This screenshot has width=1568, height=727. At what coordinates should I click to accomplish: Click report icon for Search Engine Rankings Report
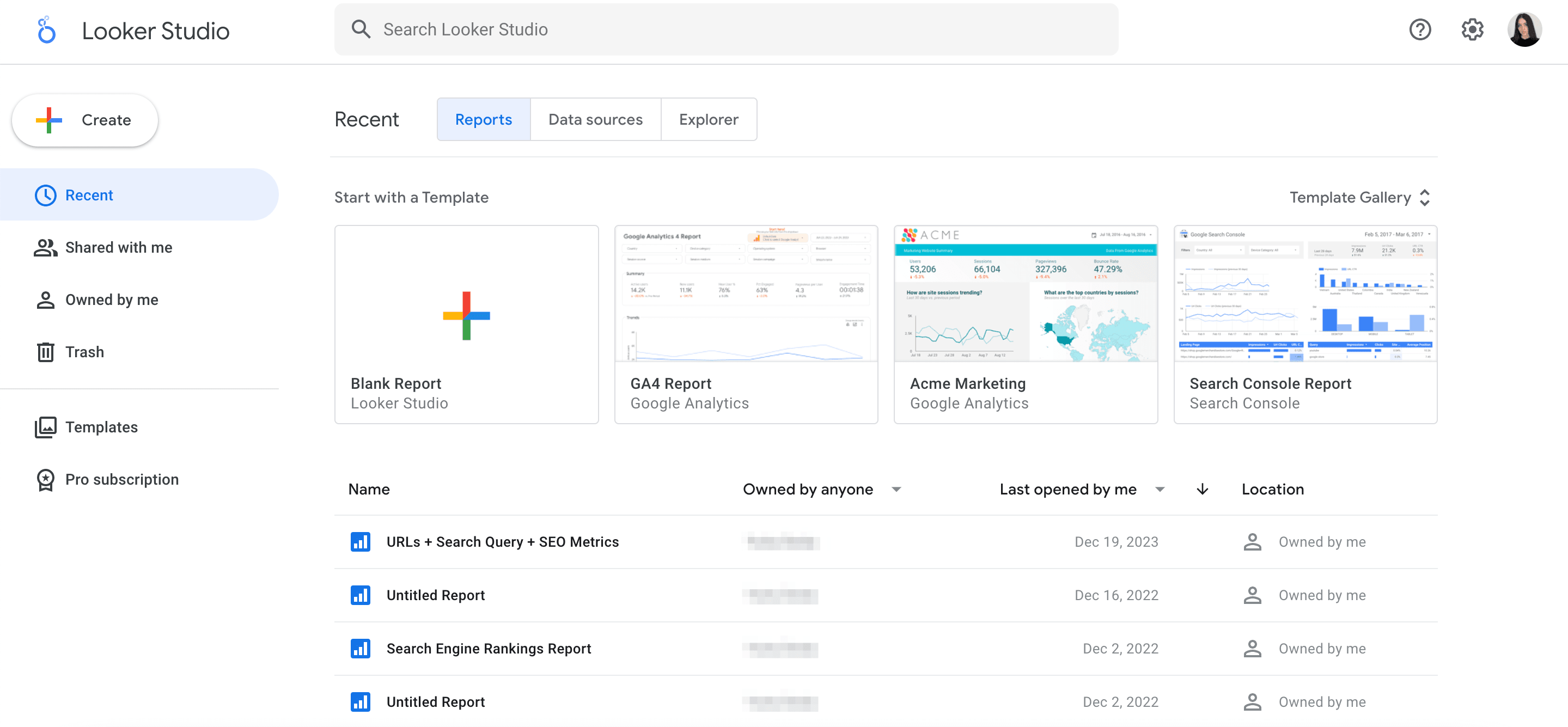click(361, 649)
